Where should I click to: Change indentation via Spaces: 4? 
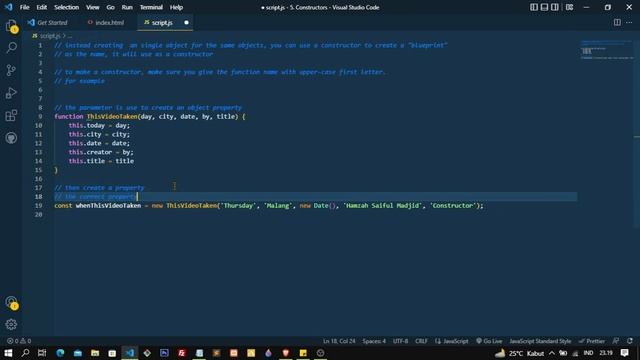pyautogui.click(x=374, y=341)
